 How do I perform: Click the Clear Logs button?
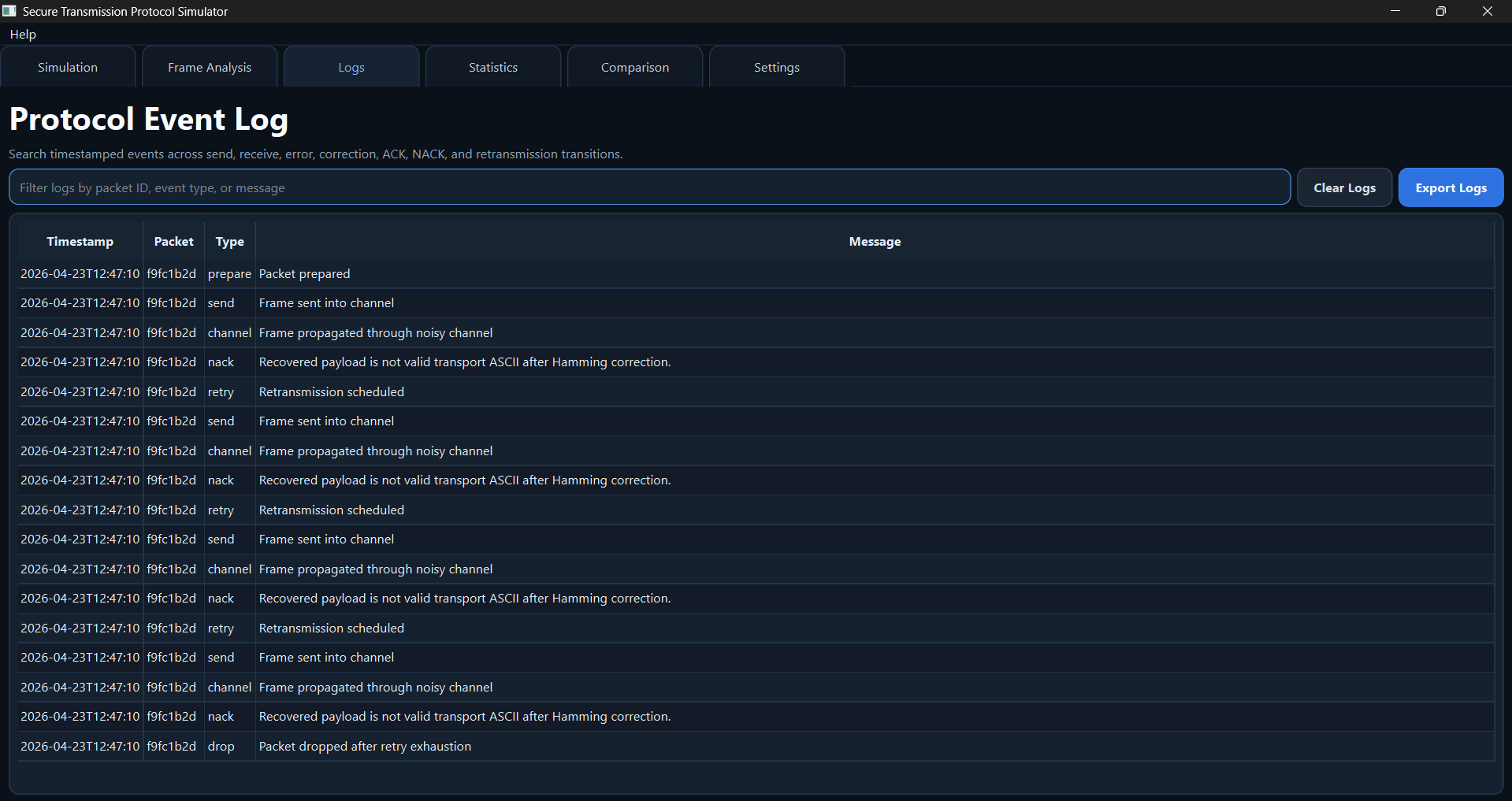tap(1344, 187)
